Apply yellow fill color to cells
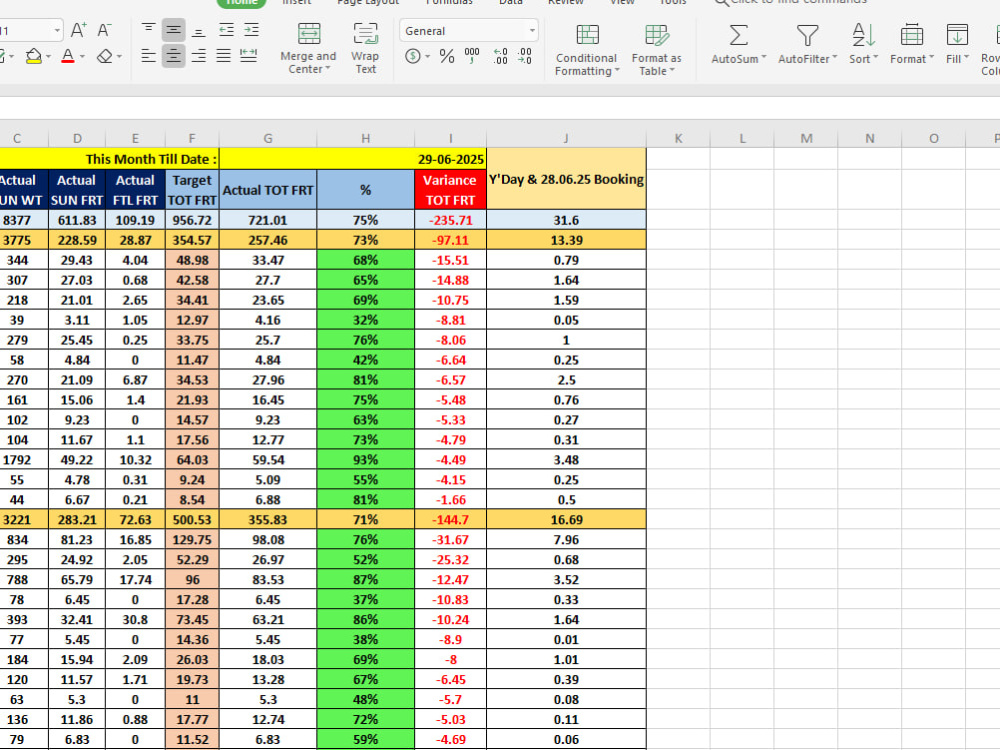The width and height of the screenshot is (1000, 750). [34, 56]
